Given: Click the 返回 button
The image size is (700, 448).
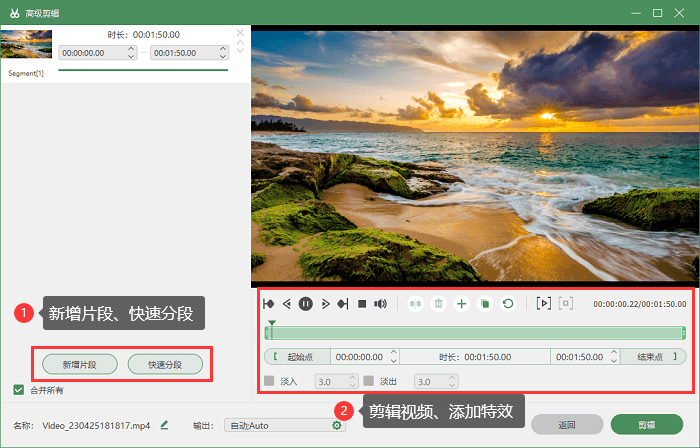Looking at the screenshot, I should coord(567,424).
